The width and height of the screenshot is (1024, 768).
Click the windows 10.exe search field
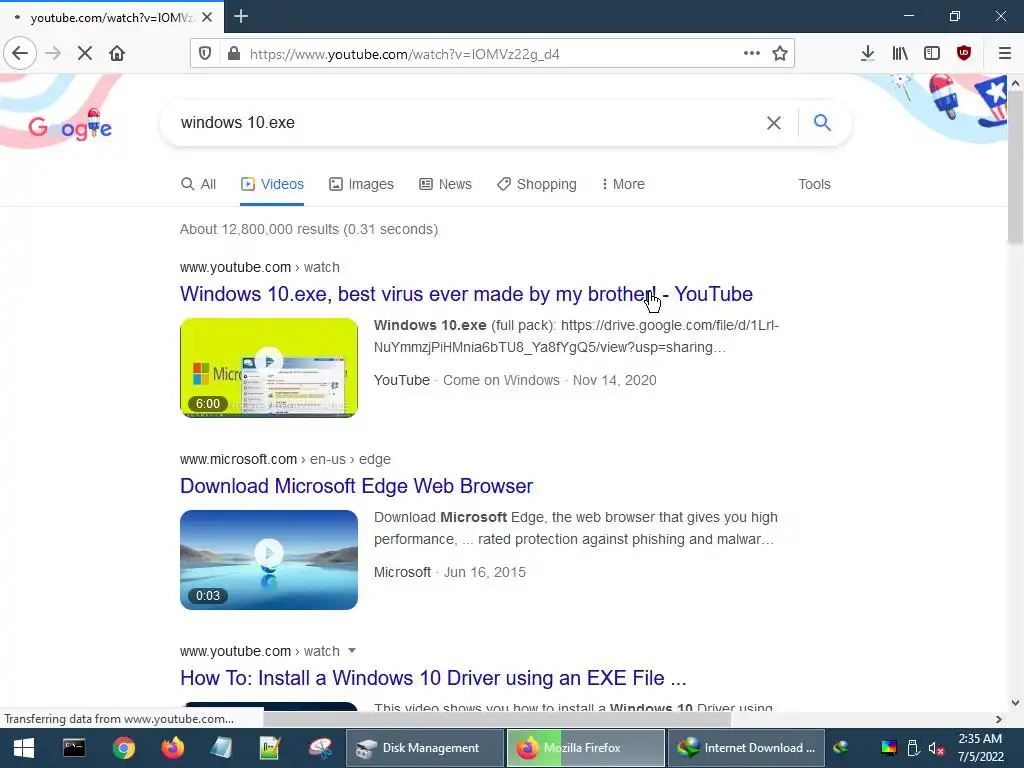457,123
